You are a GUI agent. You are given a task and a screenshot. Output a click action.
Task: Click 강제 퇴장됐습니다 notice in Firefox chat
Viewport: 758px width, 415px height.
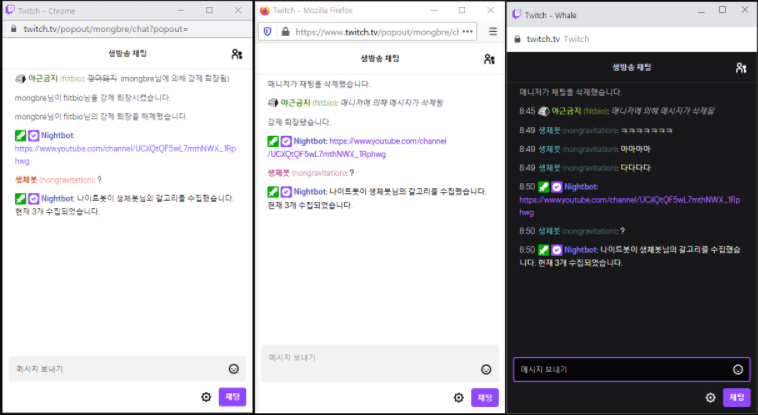pyautogui.click(x=299, y=122)
